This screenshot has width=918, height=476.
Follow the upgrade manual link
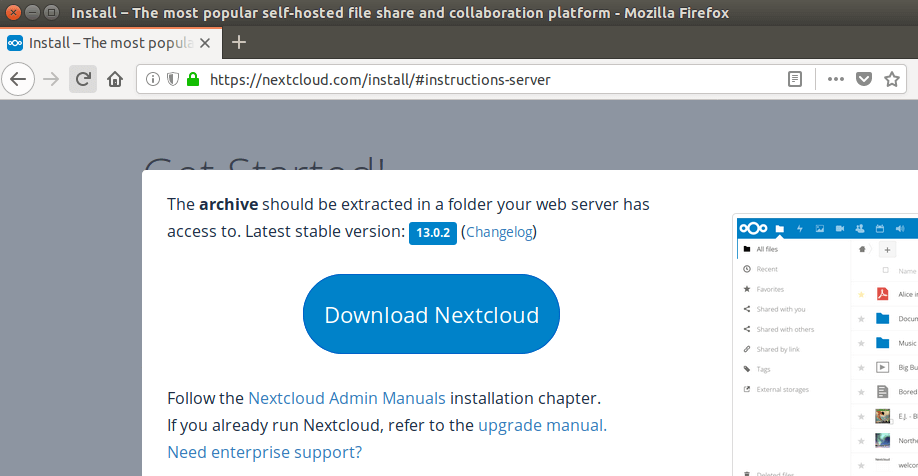point(542,425)
